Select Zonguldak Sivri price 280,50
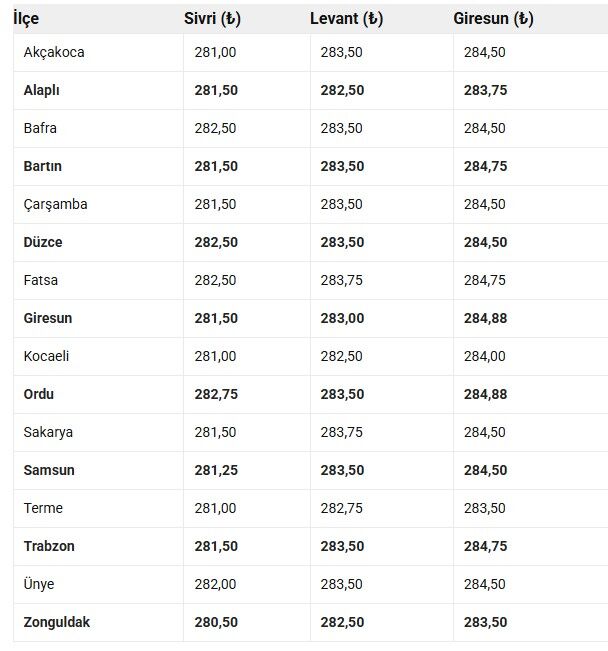608x651 pixels. click(216, 622)
